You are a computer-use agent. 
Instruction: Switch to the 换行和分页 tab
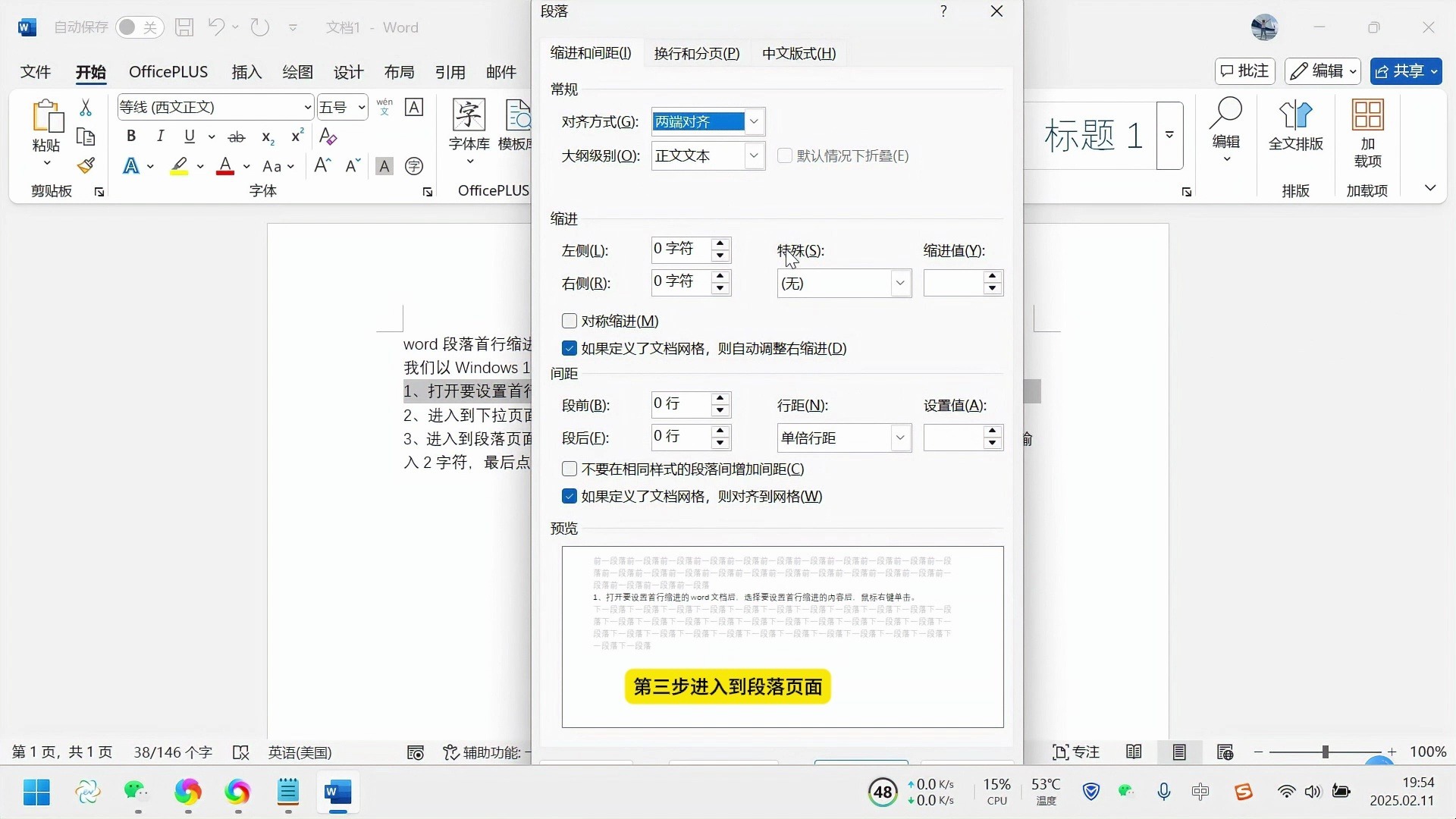695,53
